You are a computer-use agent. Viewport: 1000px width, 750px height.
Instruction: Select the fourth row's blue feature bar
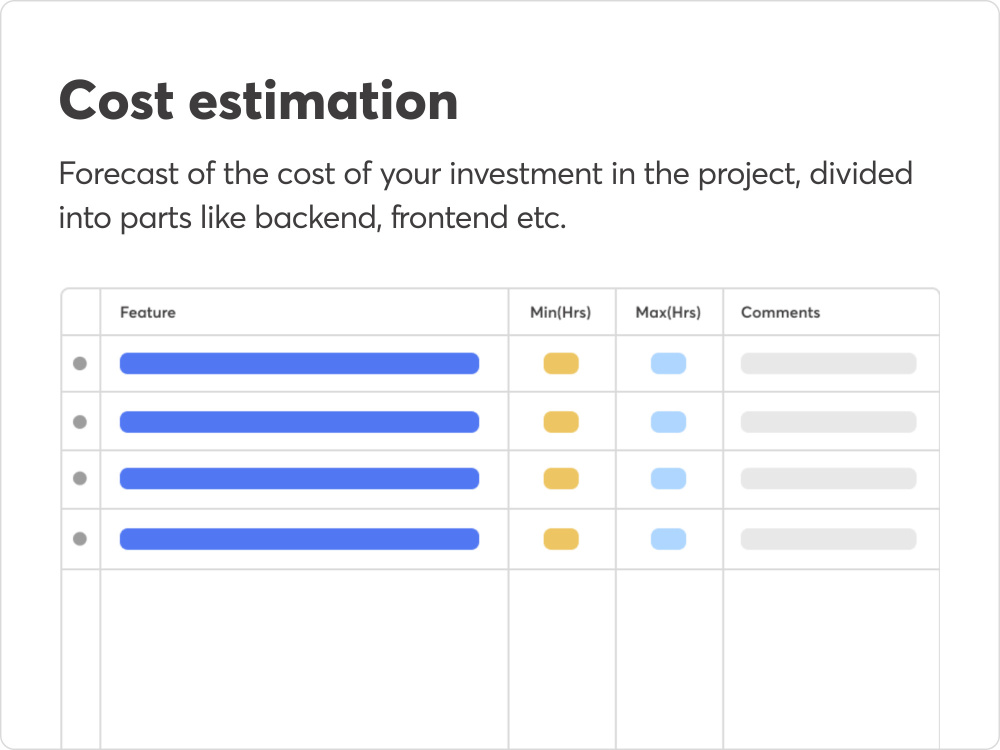coord(299,539)
